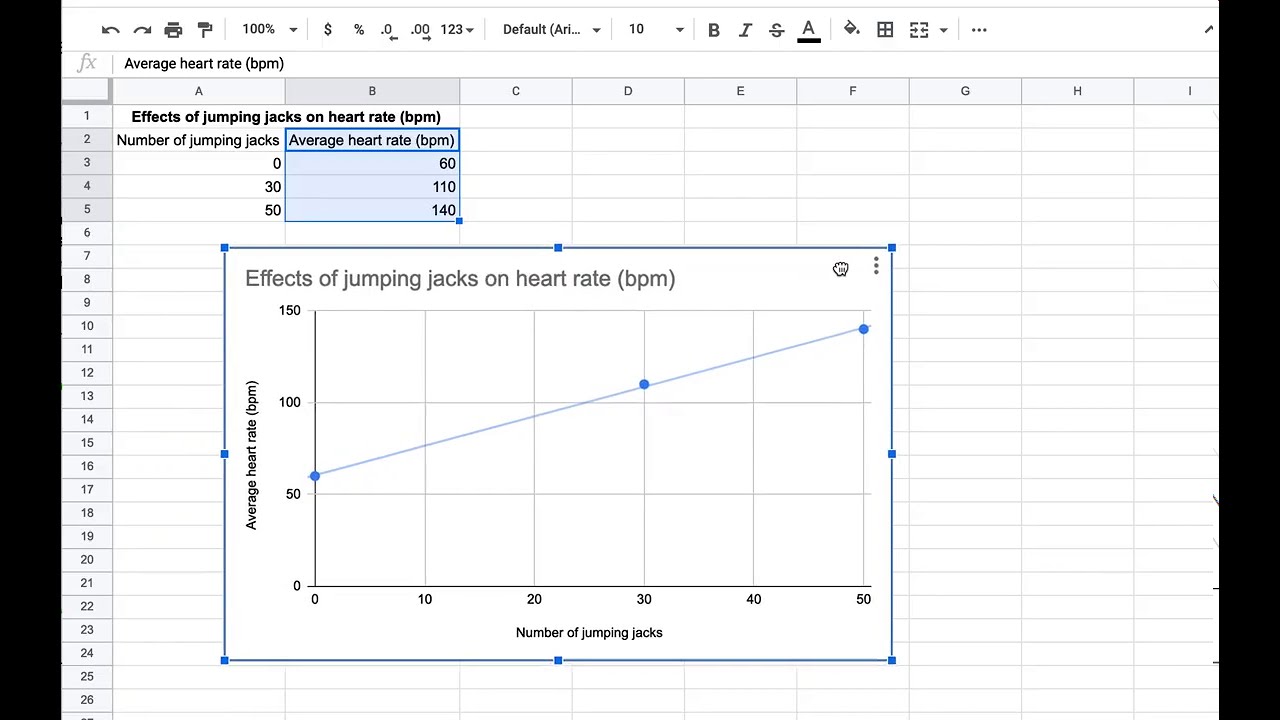Viewport: 1280px width, 720px height.
Task: Click the chart's bottom-middle resize handle
Action: [558, 660]
